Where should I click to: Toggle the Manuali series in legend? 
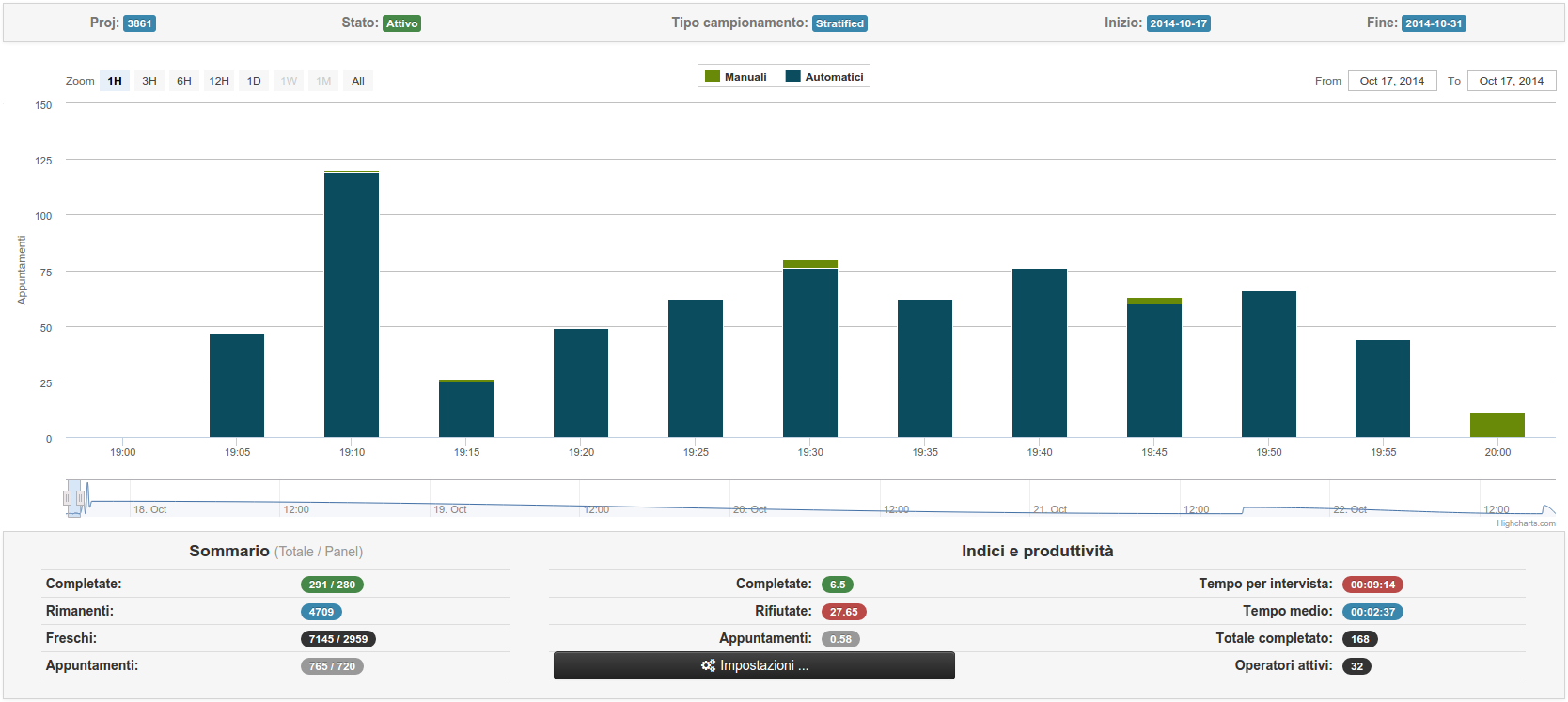click(736, 77)
